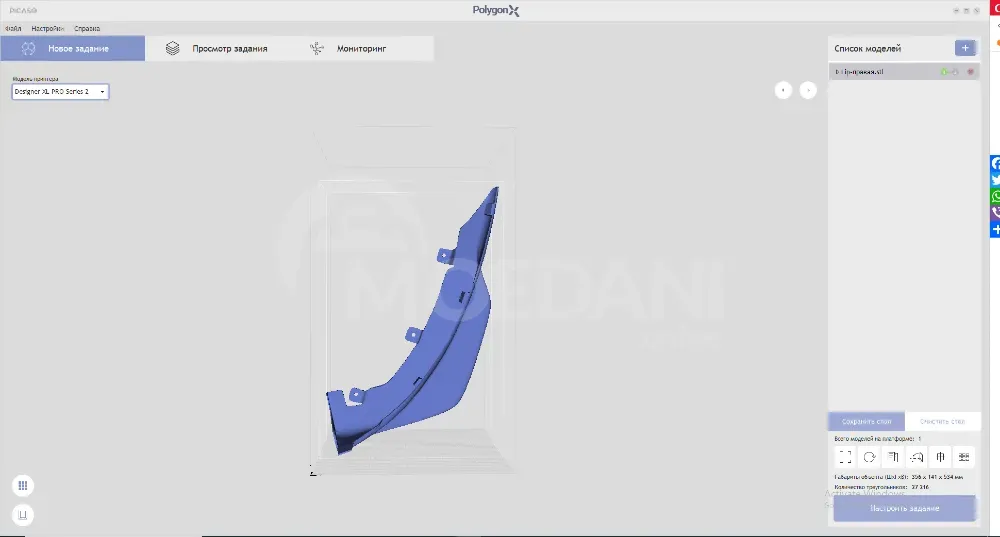Remove the model with the red delete icon
This screenshot has height=537, width=1000.
point(971,72)
